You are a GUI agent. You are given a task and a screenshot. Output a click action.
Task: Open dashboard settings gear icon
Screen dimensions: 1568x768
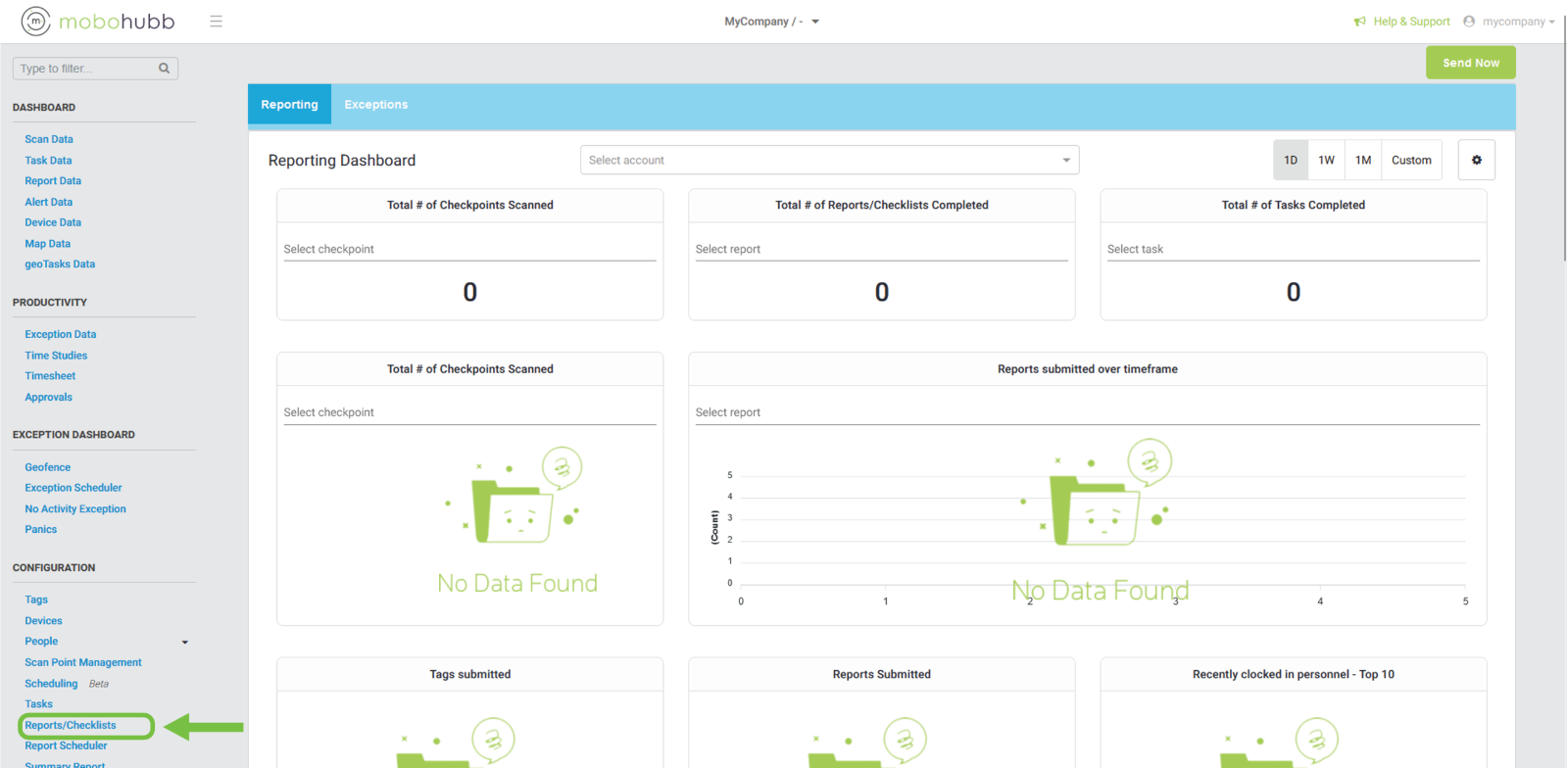click(x=1476, y=161)
